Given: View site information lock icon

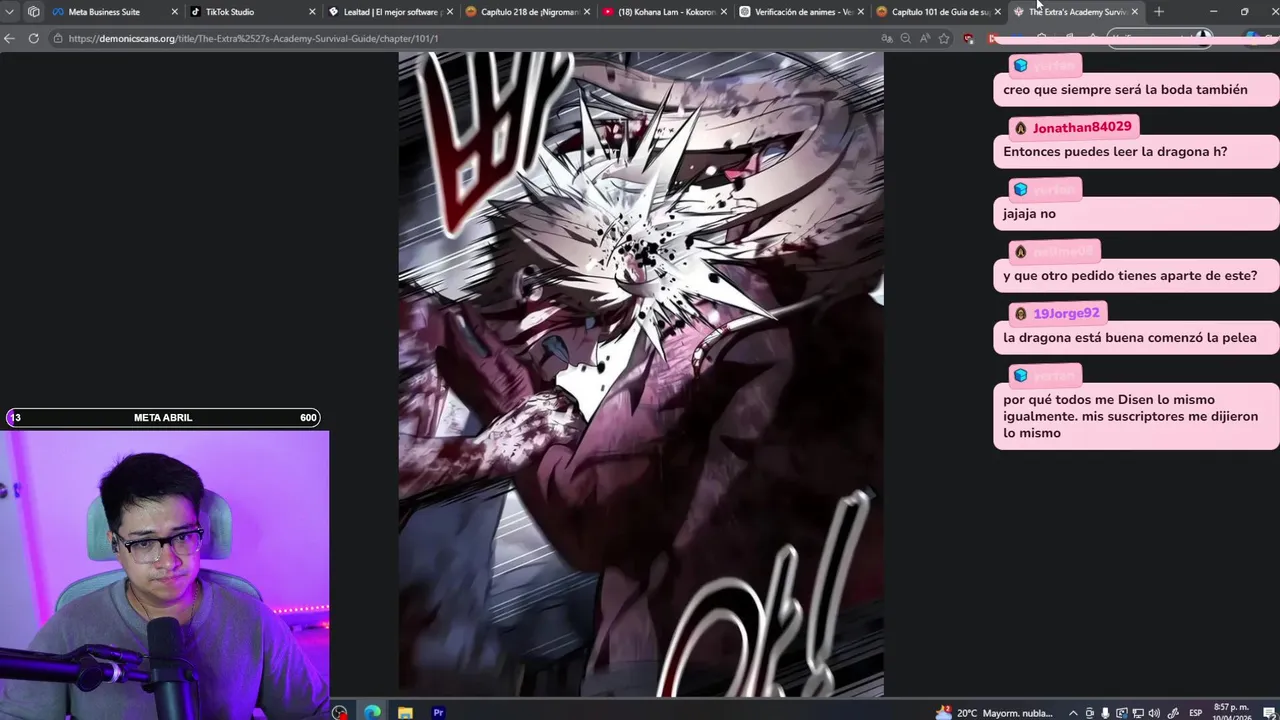Looking at the screenshot, I should (x=59, y=38).
